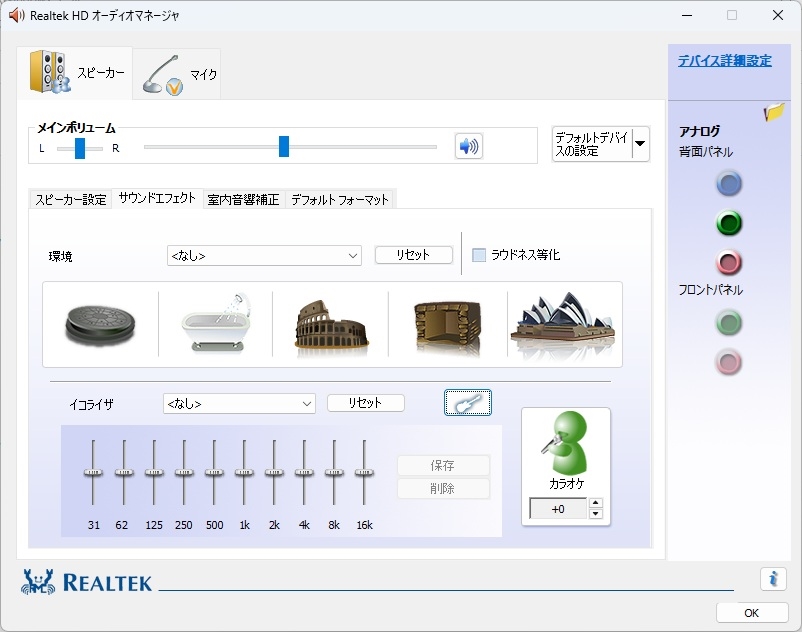Open the イコライザ preset dropdown
The height and width of the screenshot is (632, 802).
pos(239,403)
